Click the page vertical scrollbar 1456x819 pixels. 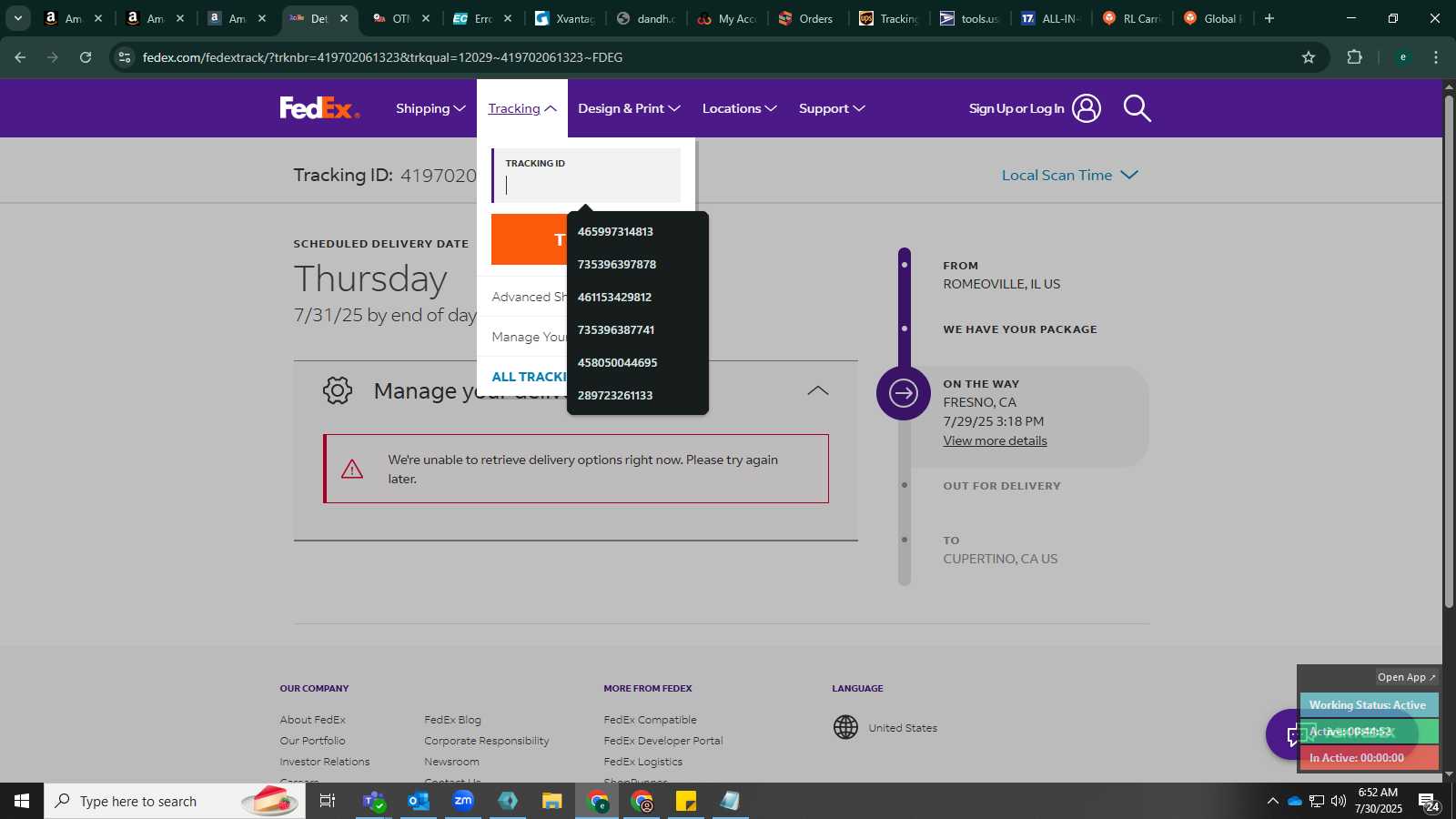coord(1449,350)
